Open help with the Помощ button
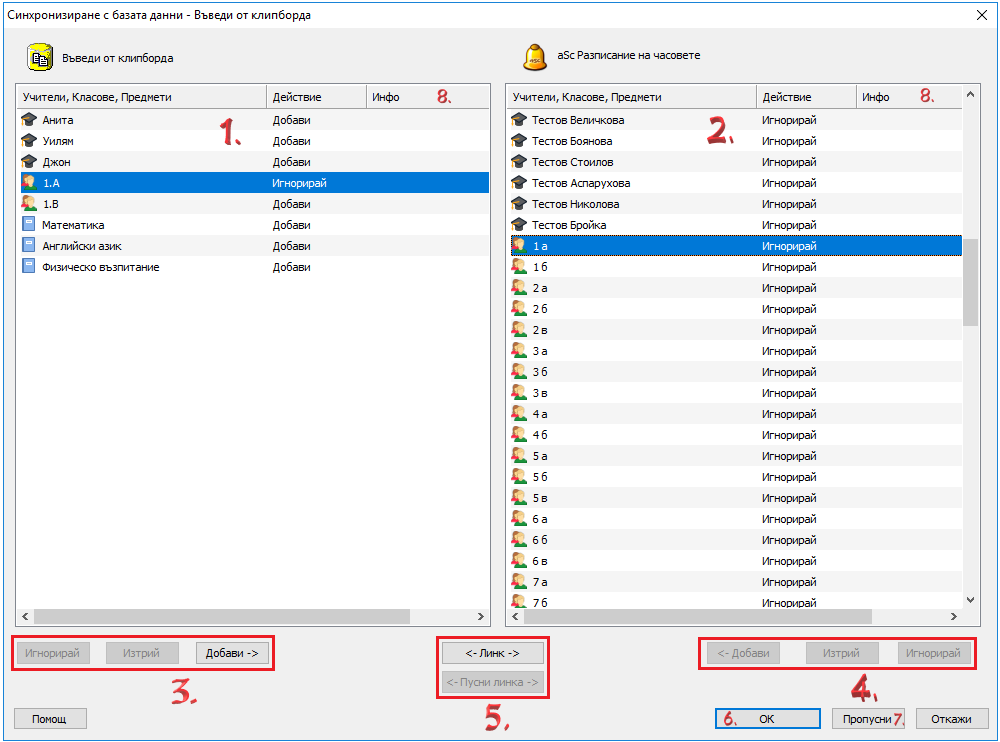The height and width of the screenshot is (742, 1000). click(x=50, y=718)
